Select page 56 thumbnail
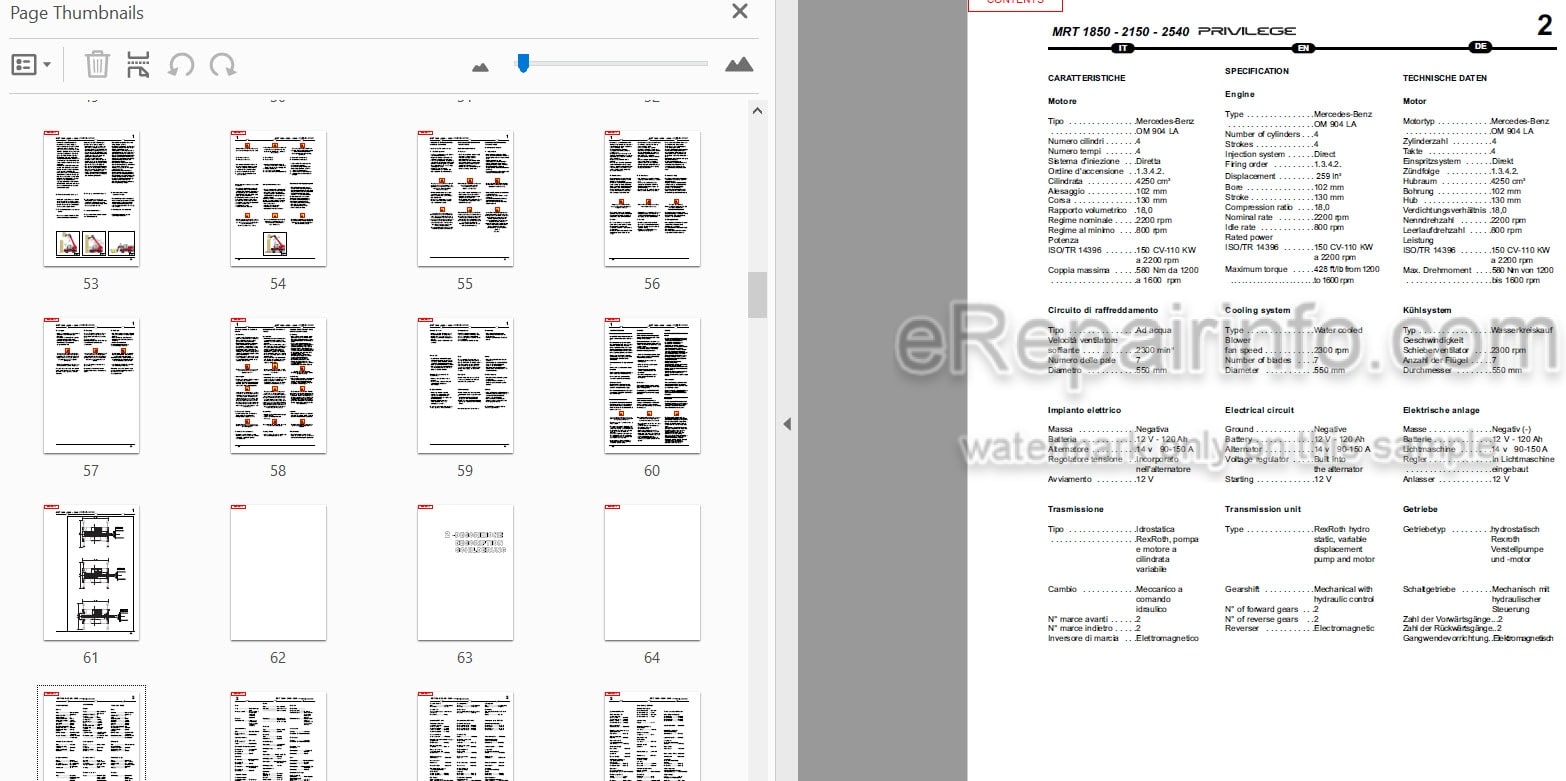The image size is (1566, 781). (652, 198)
